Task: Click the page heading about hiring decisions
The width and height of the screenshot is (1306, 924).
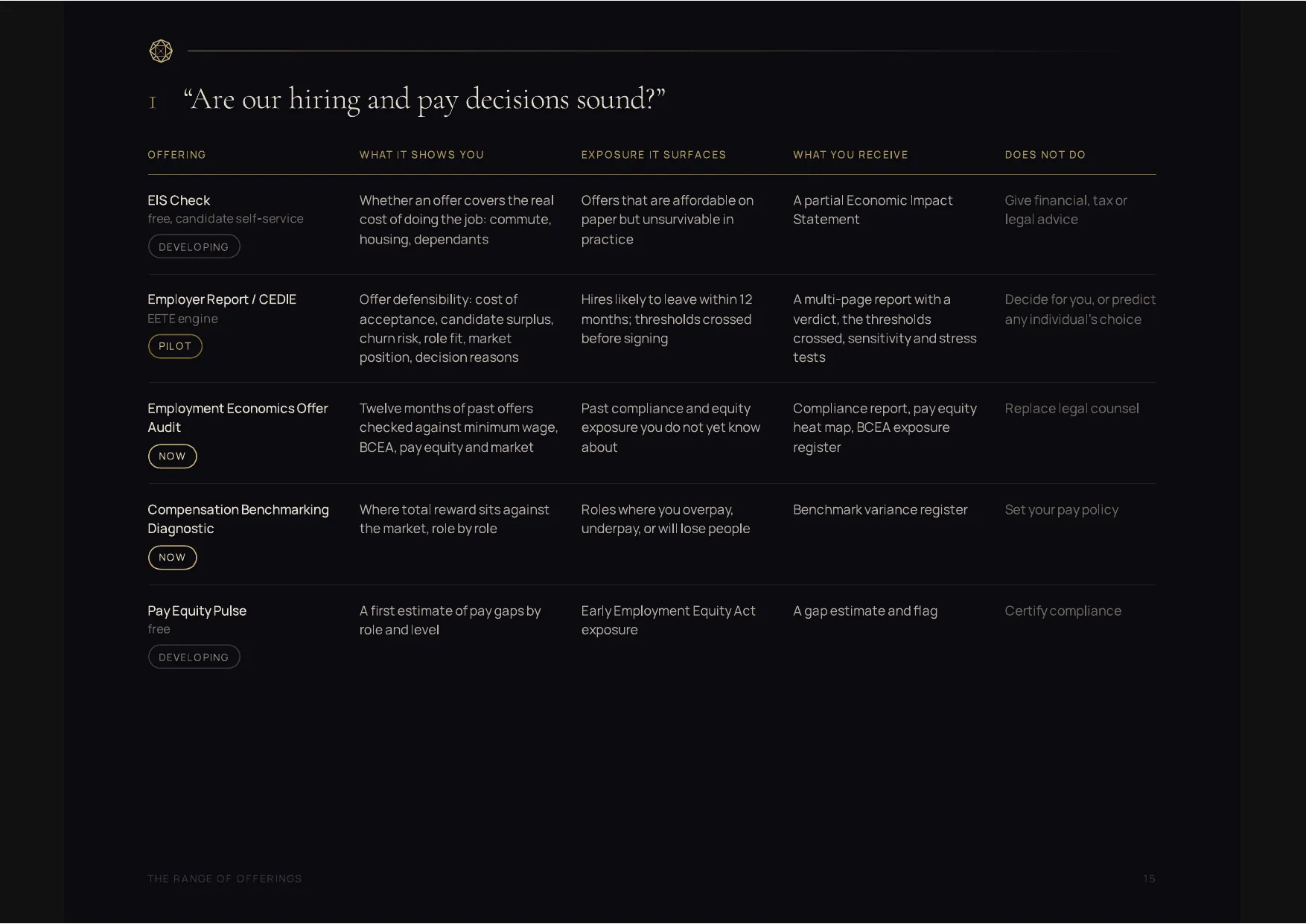Action: [424, 99]
